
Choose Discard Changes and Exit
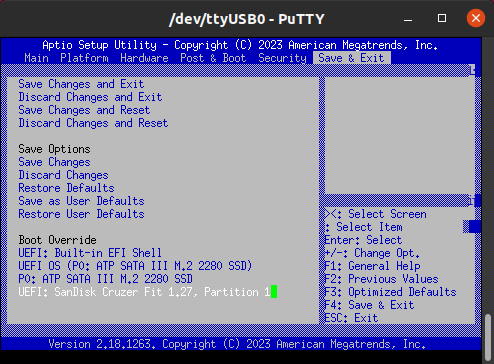tap(90, 97)
